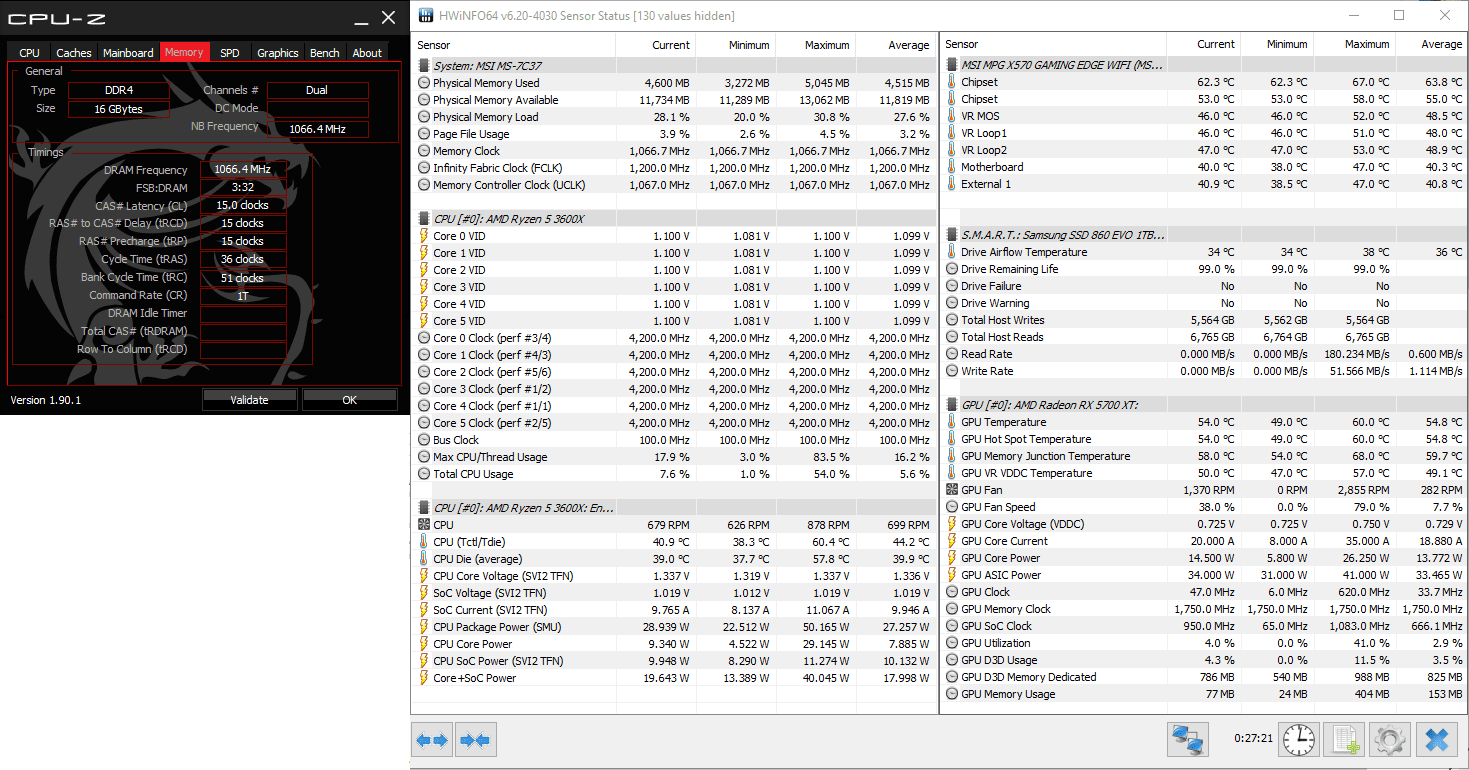Click the Channels # Dual field
This screenshot has height=770, width=1469.
pyautogui.click(x=317, y=90)
